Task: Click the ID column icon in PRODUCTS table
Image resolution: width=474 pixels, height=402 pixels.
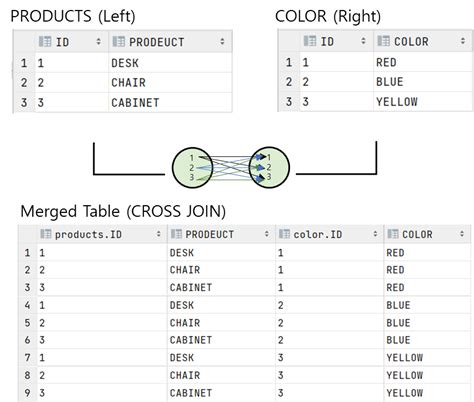Action: [45, 42]
